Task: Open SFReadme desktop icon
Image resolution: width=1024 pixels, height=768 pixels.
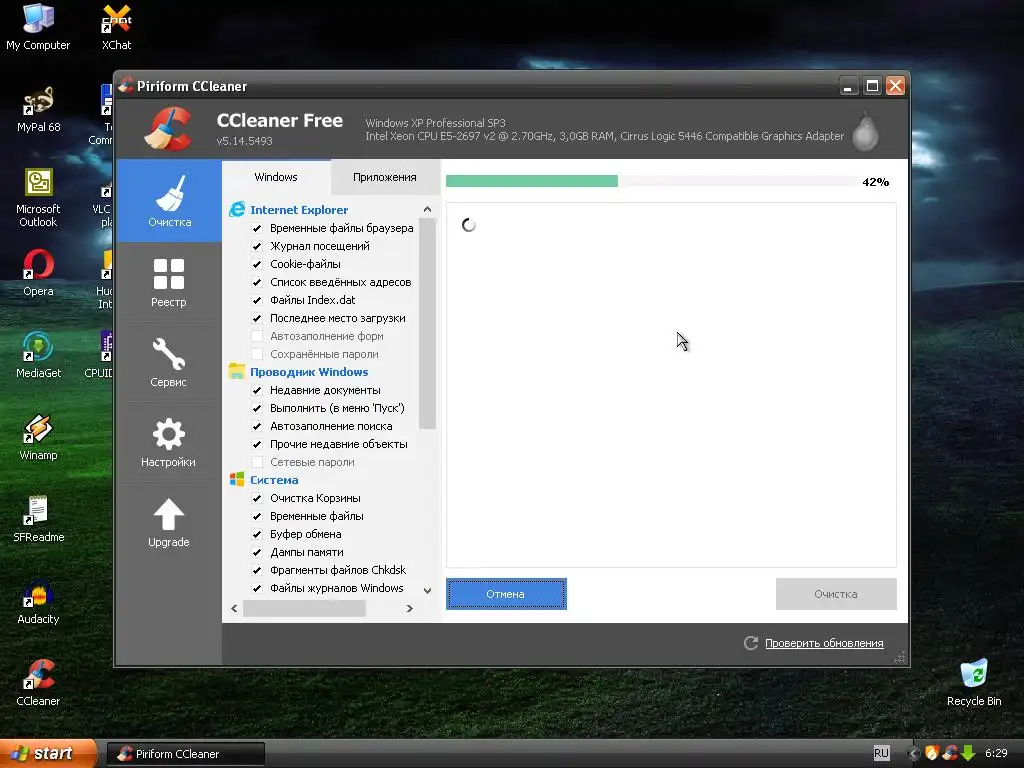Action: coord(38,520)
